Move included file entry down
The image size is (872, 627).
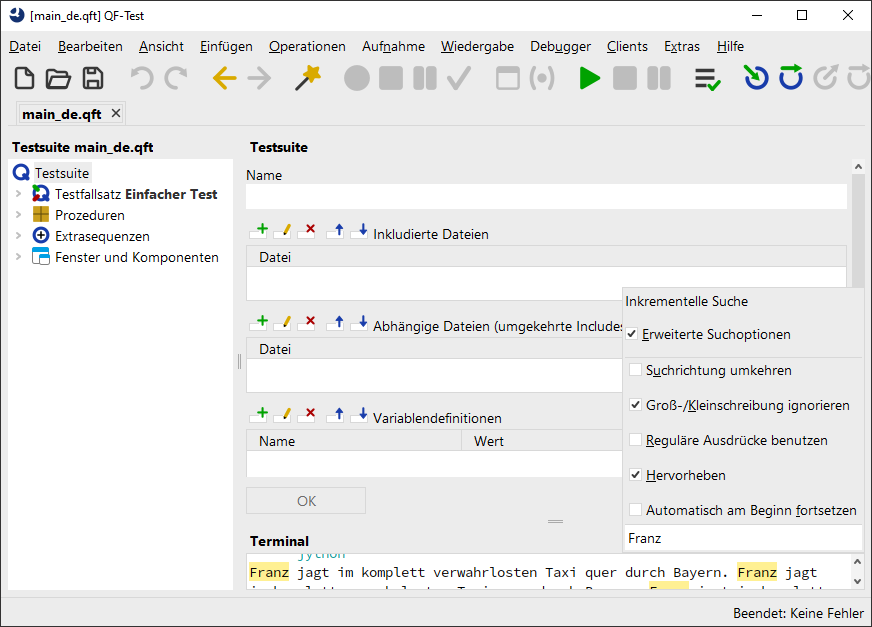[359, 230]
